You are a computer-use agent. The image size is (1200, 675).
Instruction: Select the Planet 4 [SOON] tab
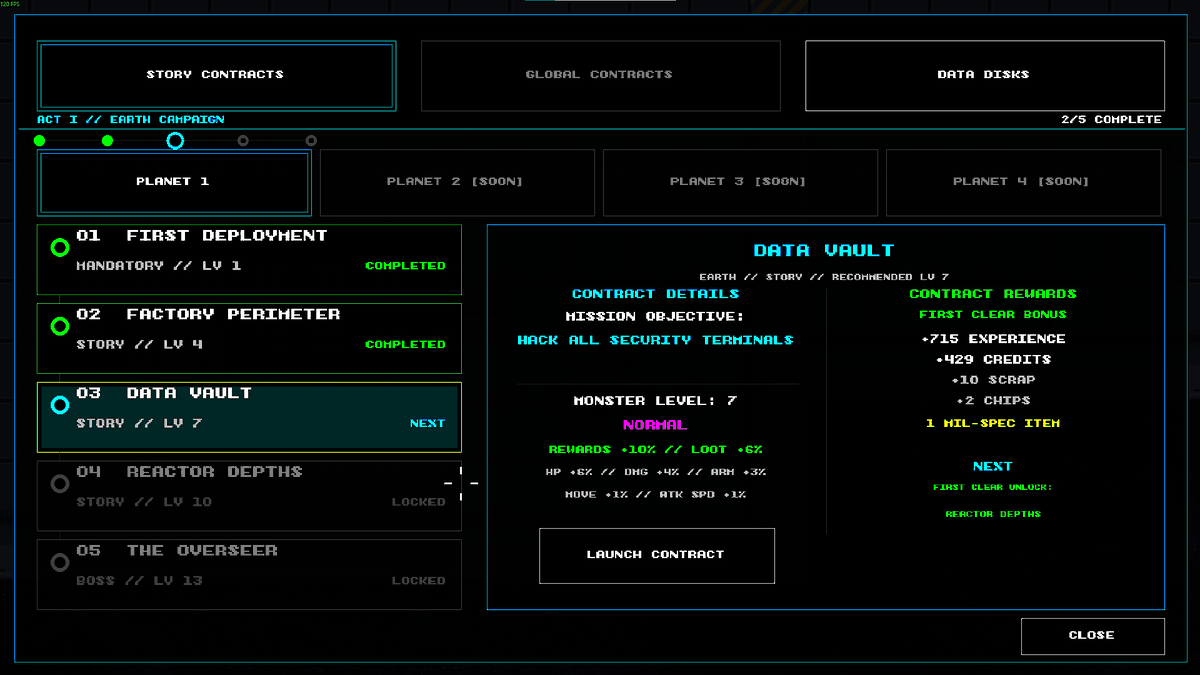(x=1023, y=182)
